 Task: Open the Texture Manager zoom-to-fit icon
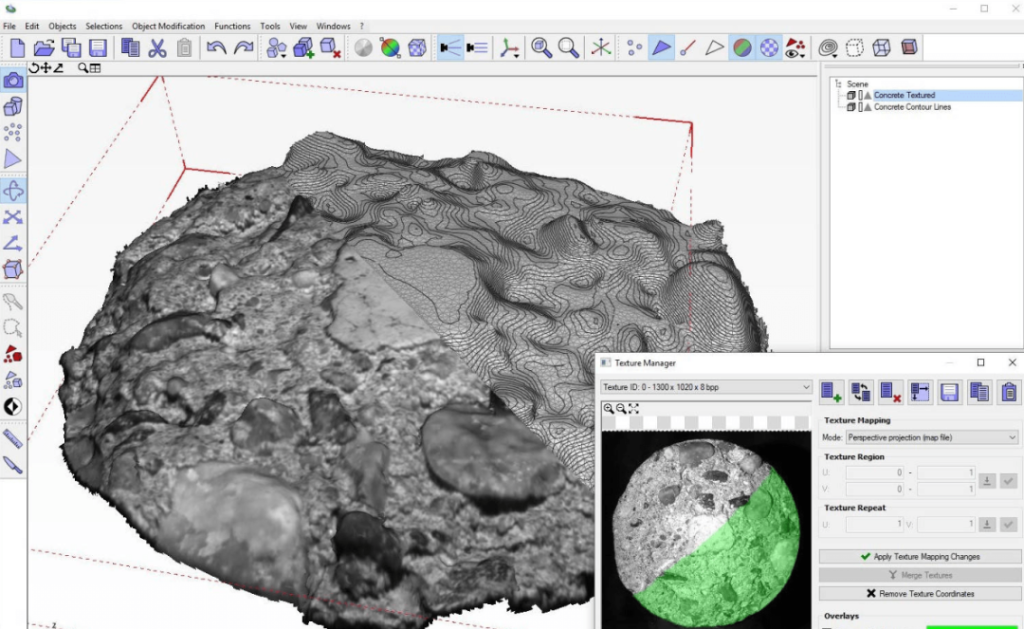coord(633,408)
